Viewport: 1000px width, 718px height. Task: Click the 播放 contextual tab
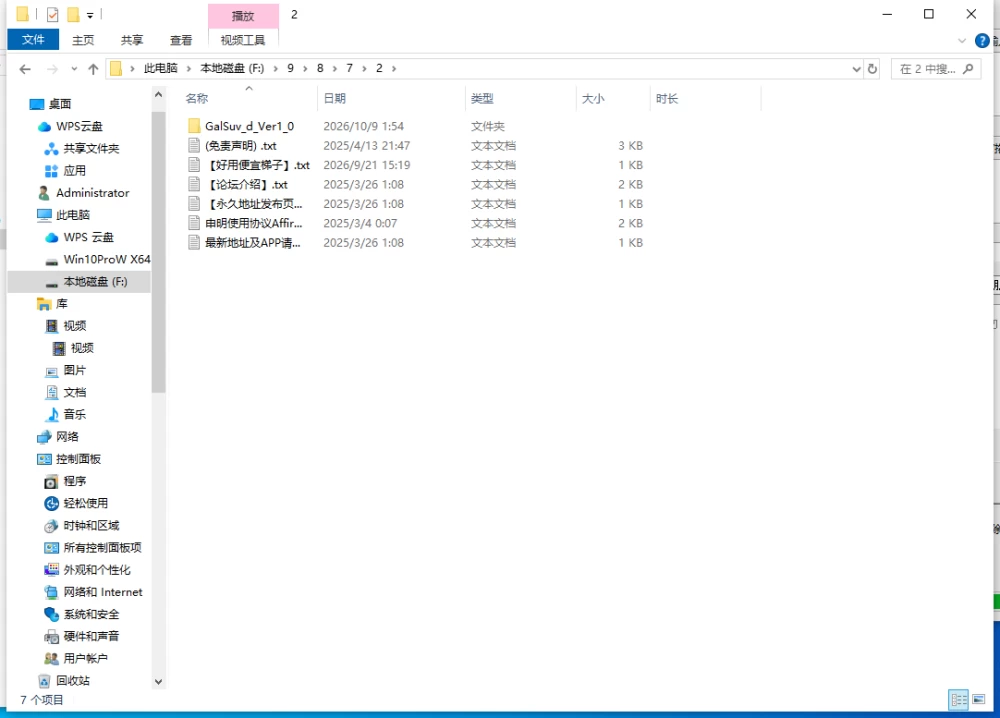tap(243, 16)
